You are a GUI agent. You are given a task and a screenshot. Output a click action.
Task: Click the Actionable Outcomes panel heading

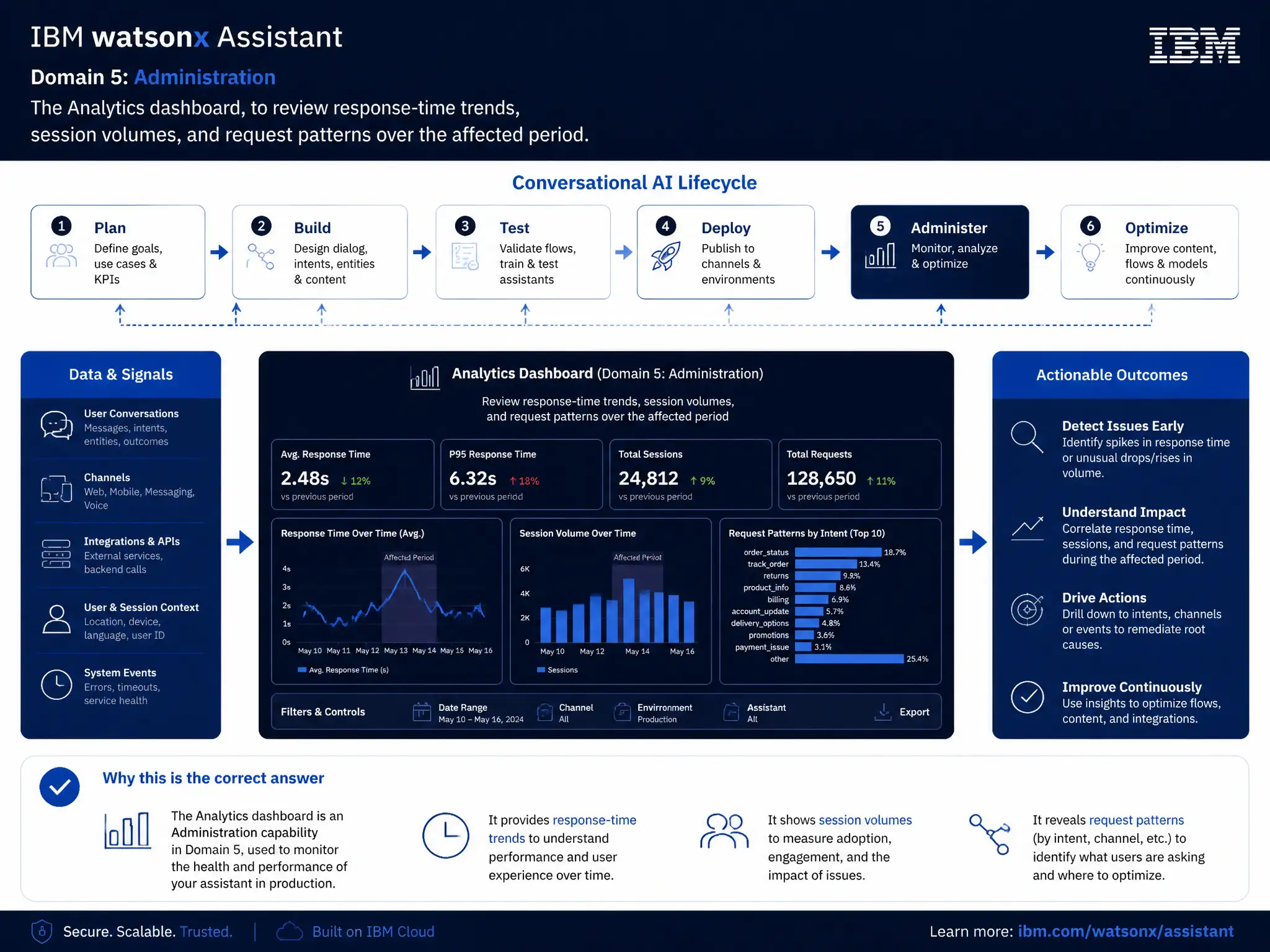tap(1112, 375)
